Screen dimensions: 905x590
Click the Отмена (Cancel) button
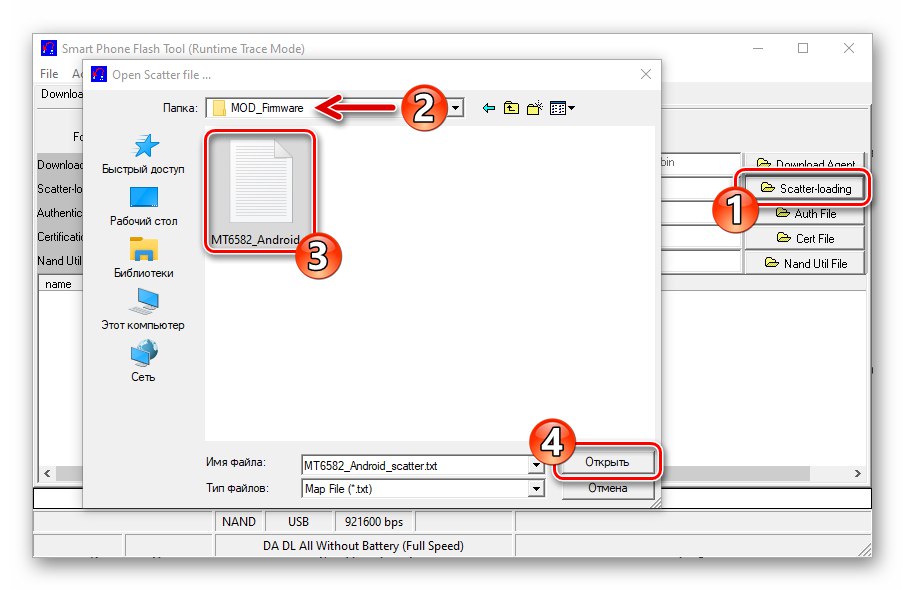click(607, 488)
